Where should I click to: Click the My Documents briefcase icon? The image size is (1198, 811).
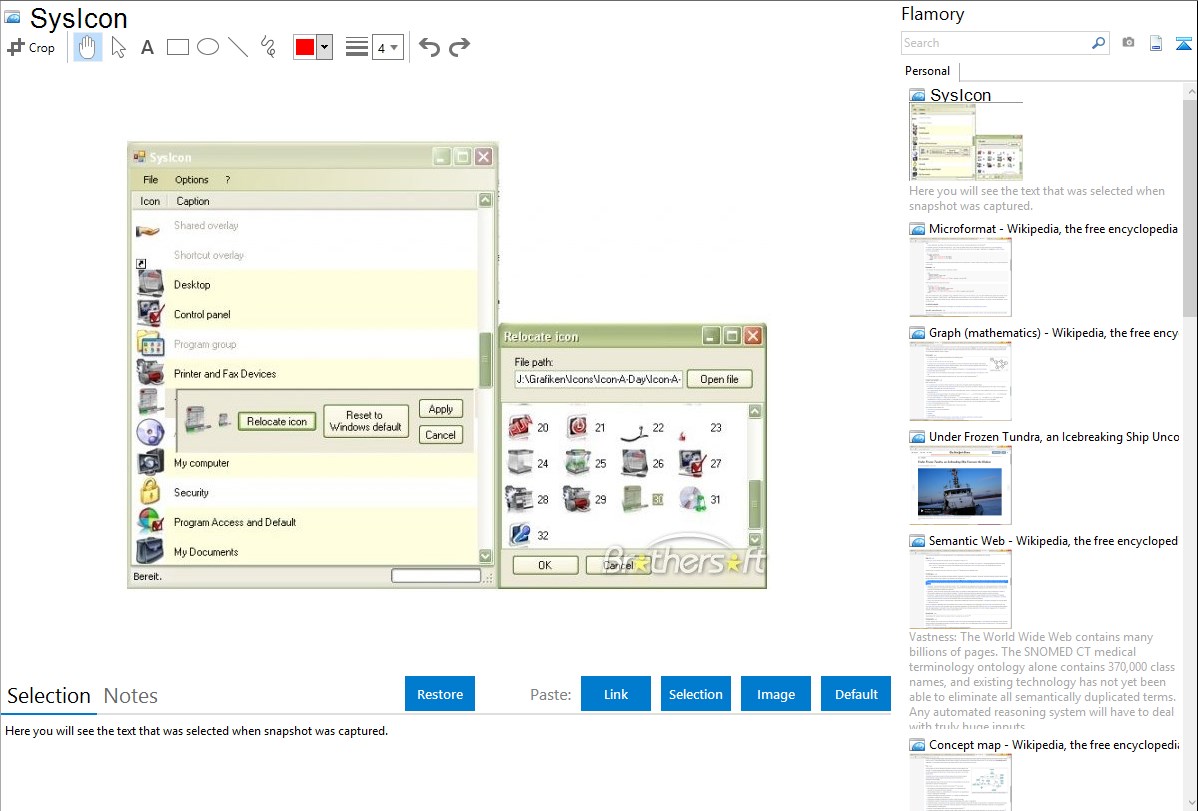click(x=151, y=551)
